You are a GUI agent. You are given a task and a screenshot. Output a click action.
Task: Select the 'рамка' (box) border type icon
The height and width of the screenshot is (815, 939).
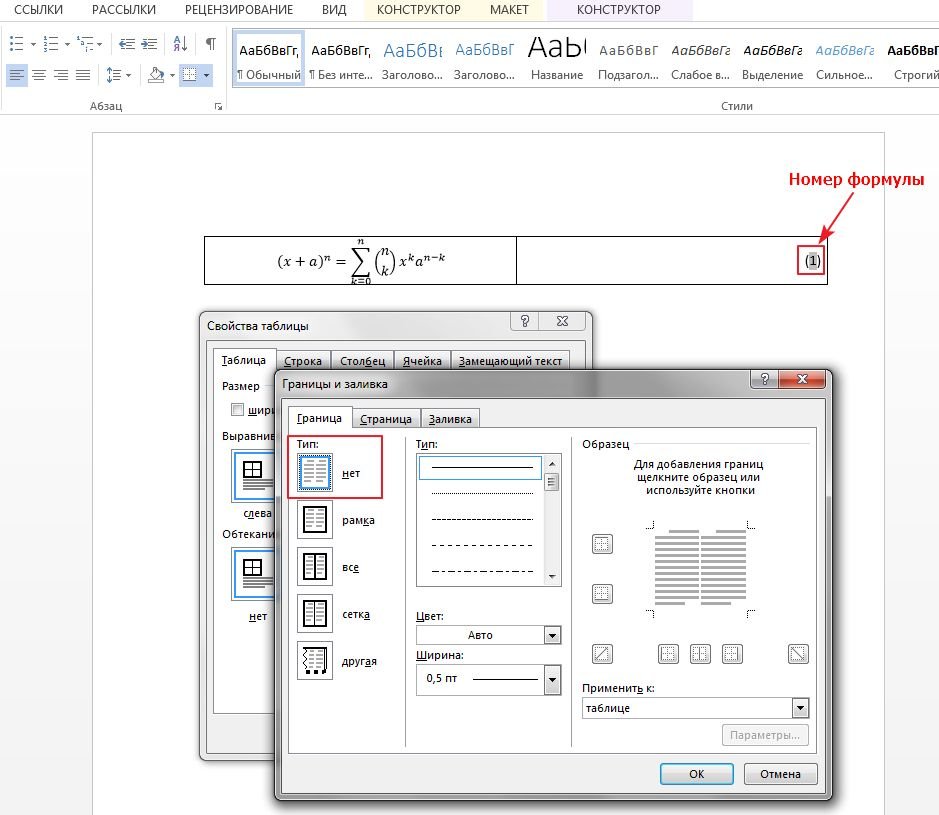click(x=315, y=520)
